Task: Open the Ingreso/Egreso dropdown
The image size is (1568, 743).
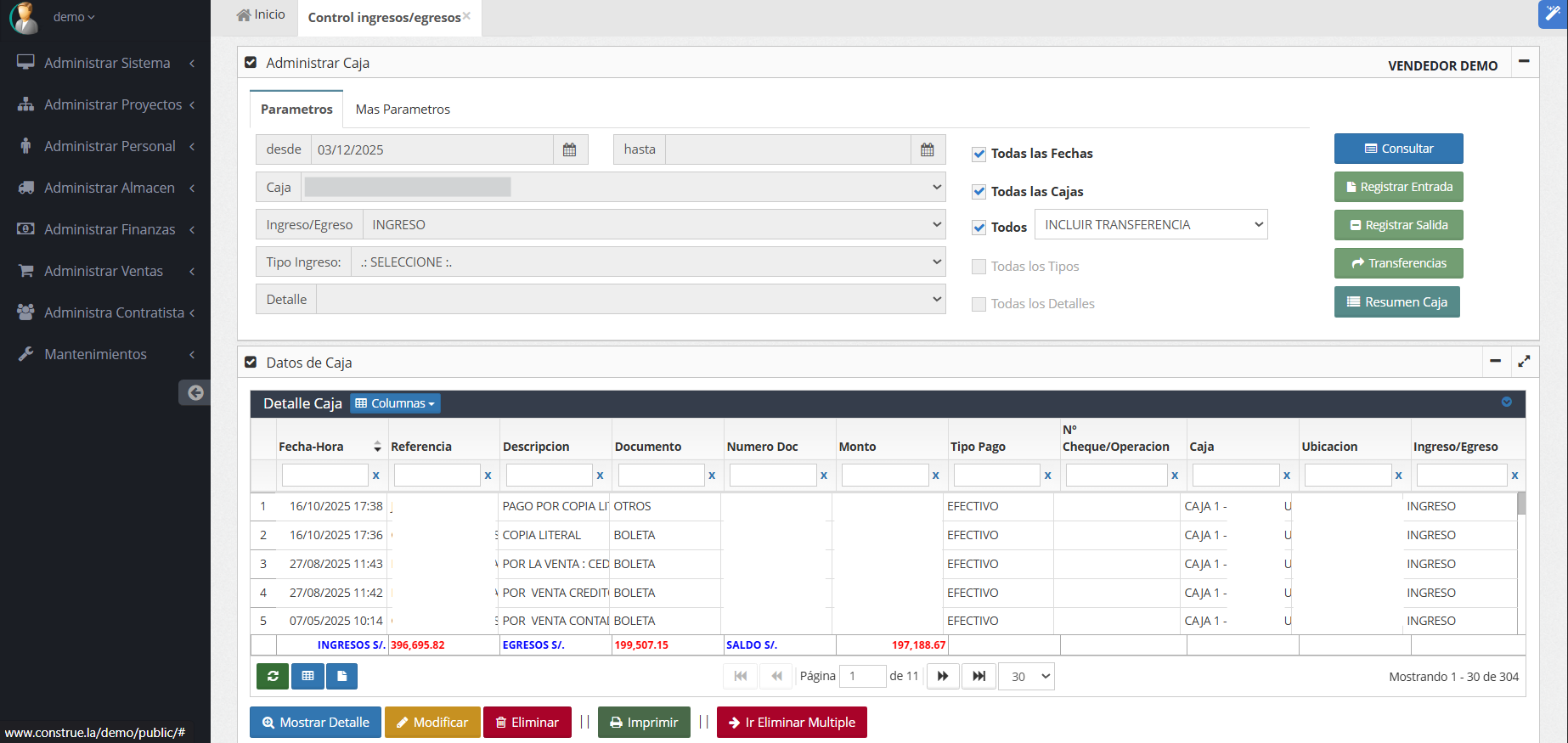Action: coord(652,225)
